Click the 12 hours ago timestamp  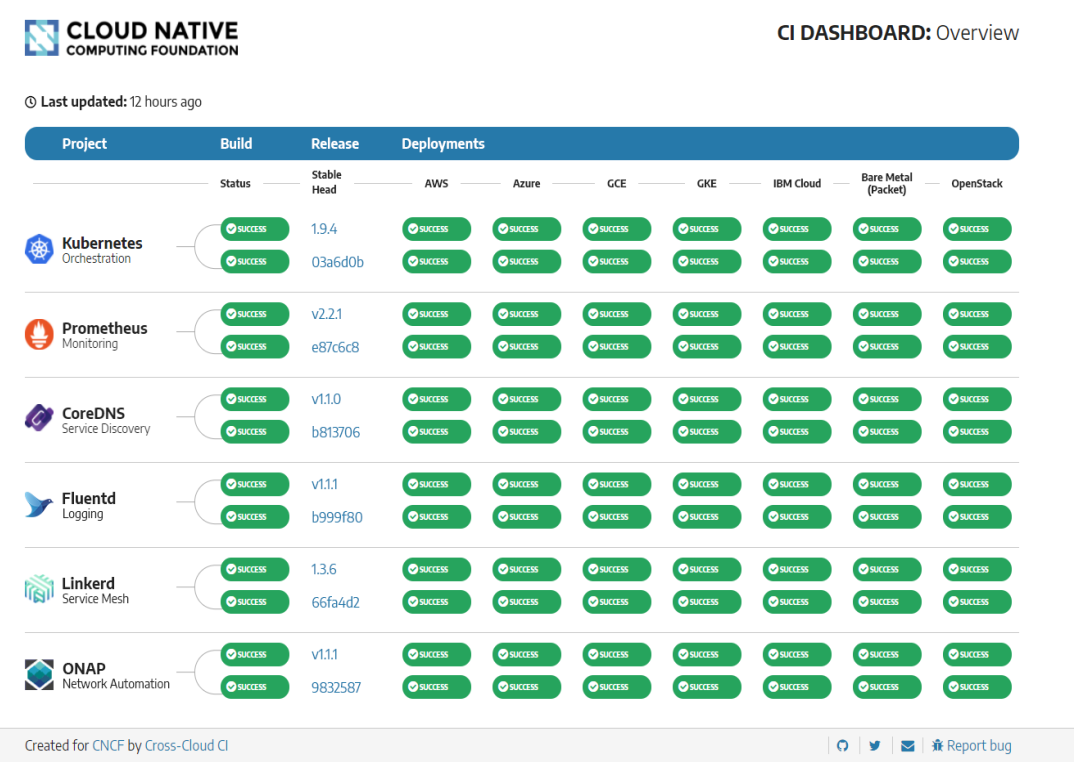click(x=166, y=102)
